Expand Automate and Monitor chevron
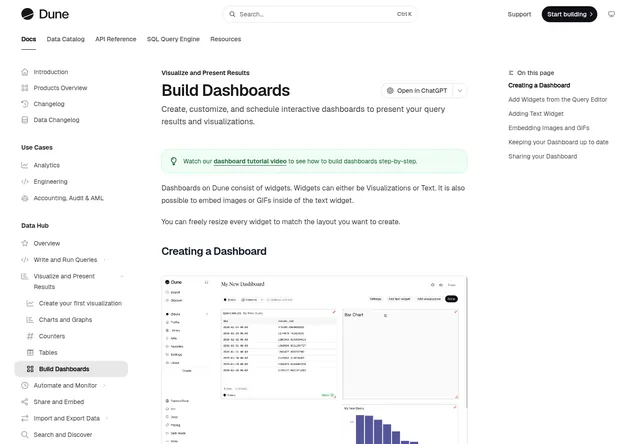The image size is (640, 444). tap(104, 385)
